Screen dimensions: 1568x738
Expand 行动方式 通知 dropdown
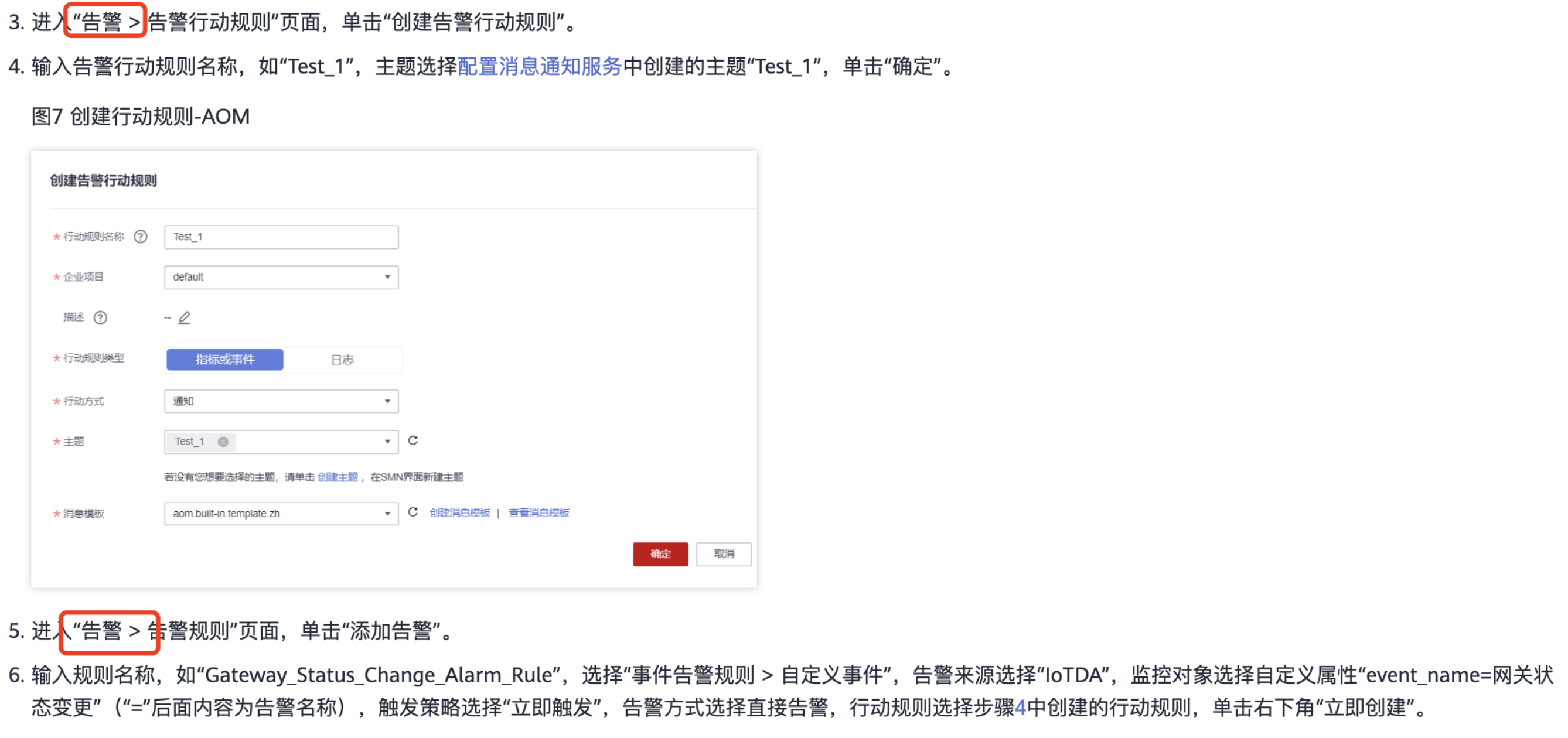click(281, 402)
